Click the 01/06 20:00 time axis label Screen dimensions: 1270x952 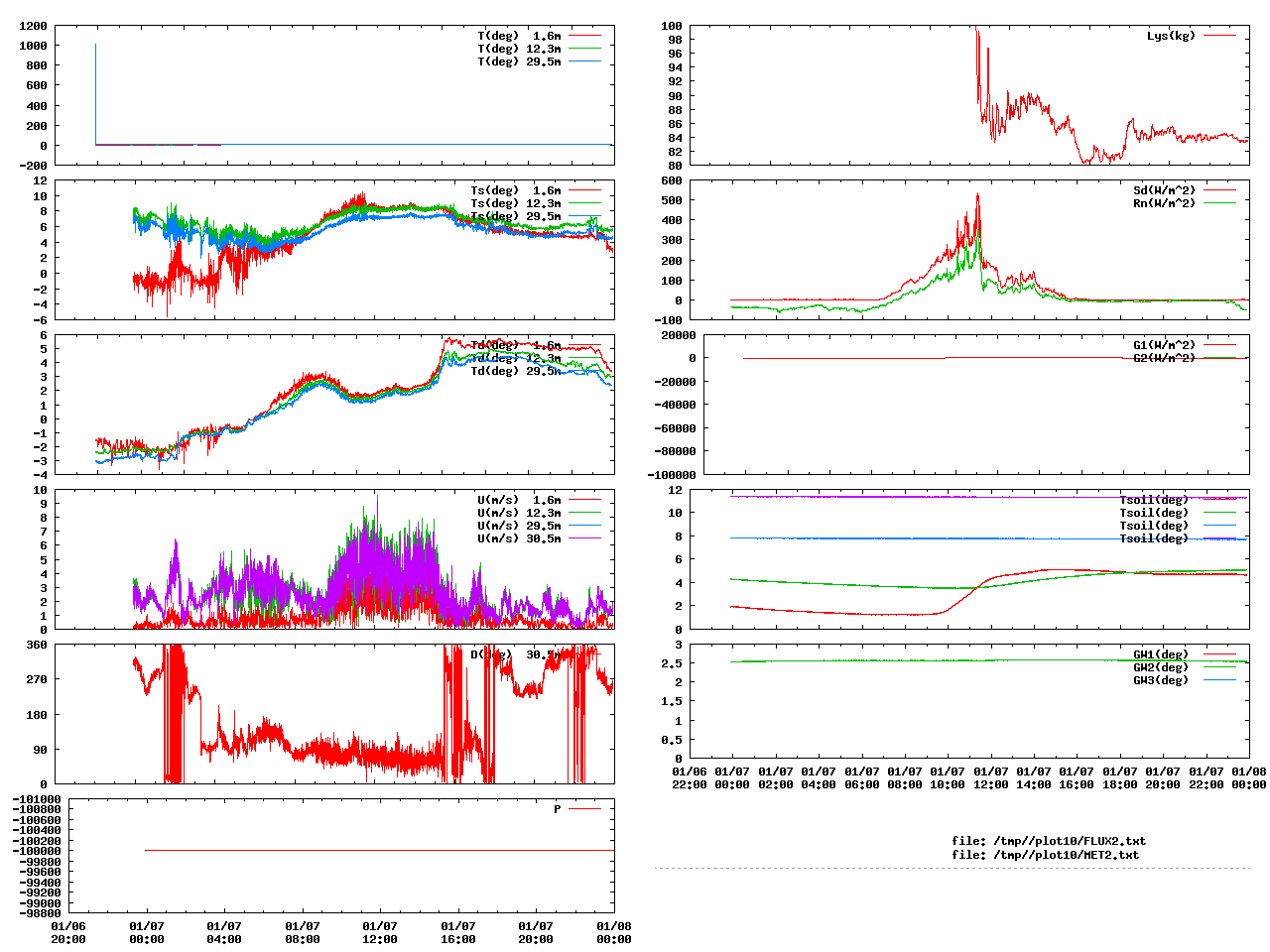click(x=68, y=932)
